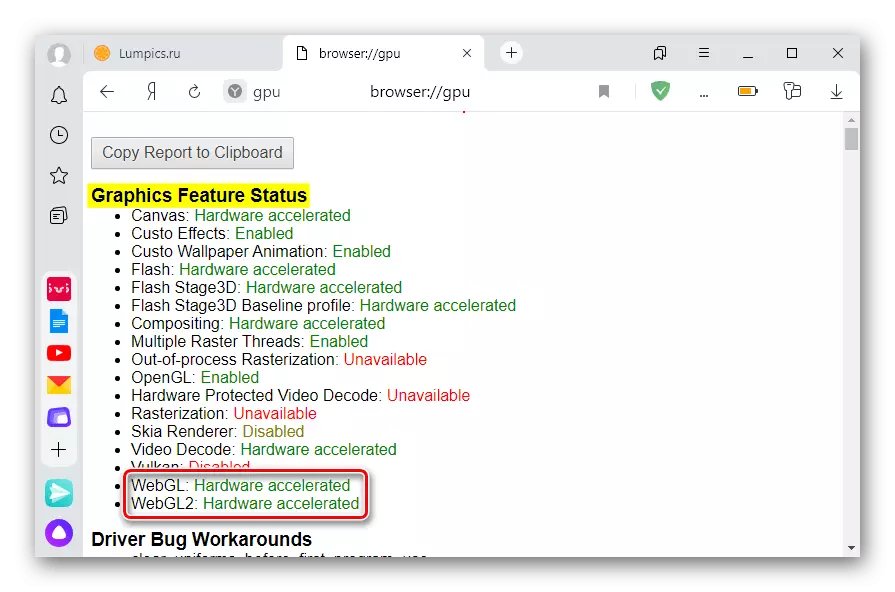The height and width of the screenshot is (592, 895).
Task: Open the blue documents sidebar shortcut
Action: tap(59, 321)
